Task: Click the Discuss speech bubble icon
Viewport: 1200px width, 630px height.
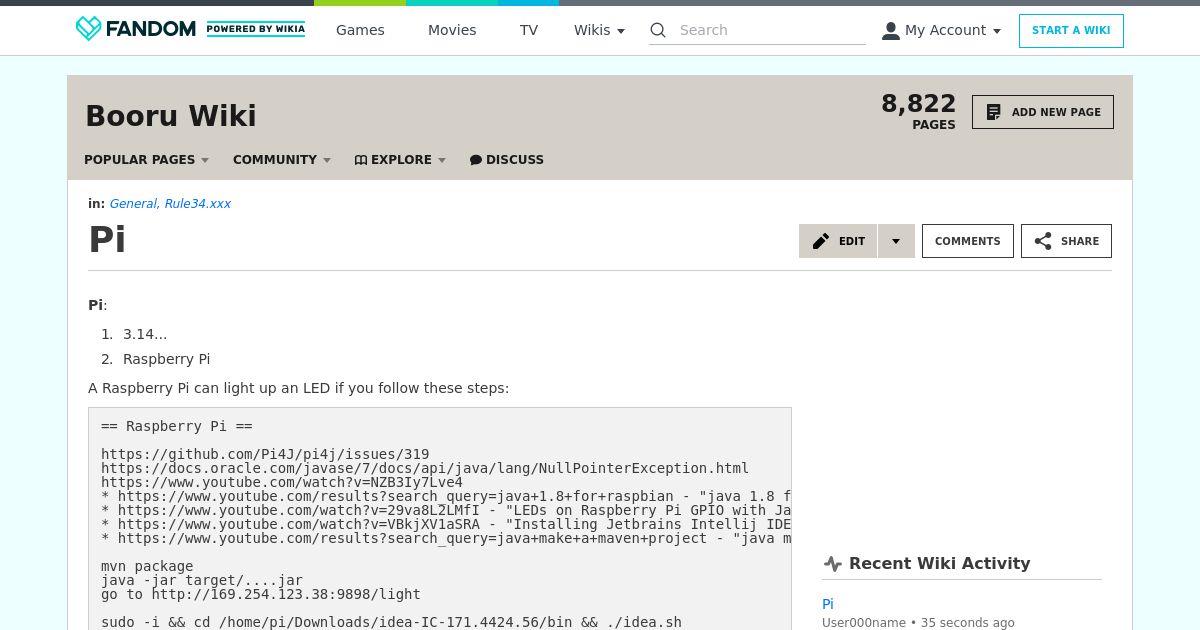Action: 476,160
